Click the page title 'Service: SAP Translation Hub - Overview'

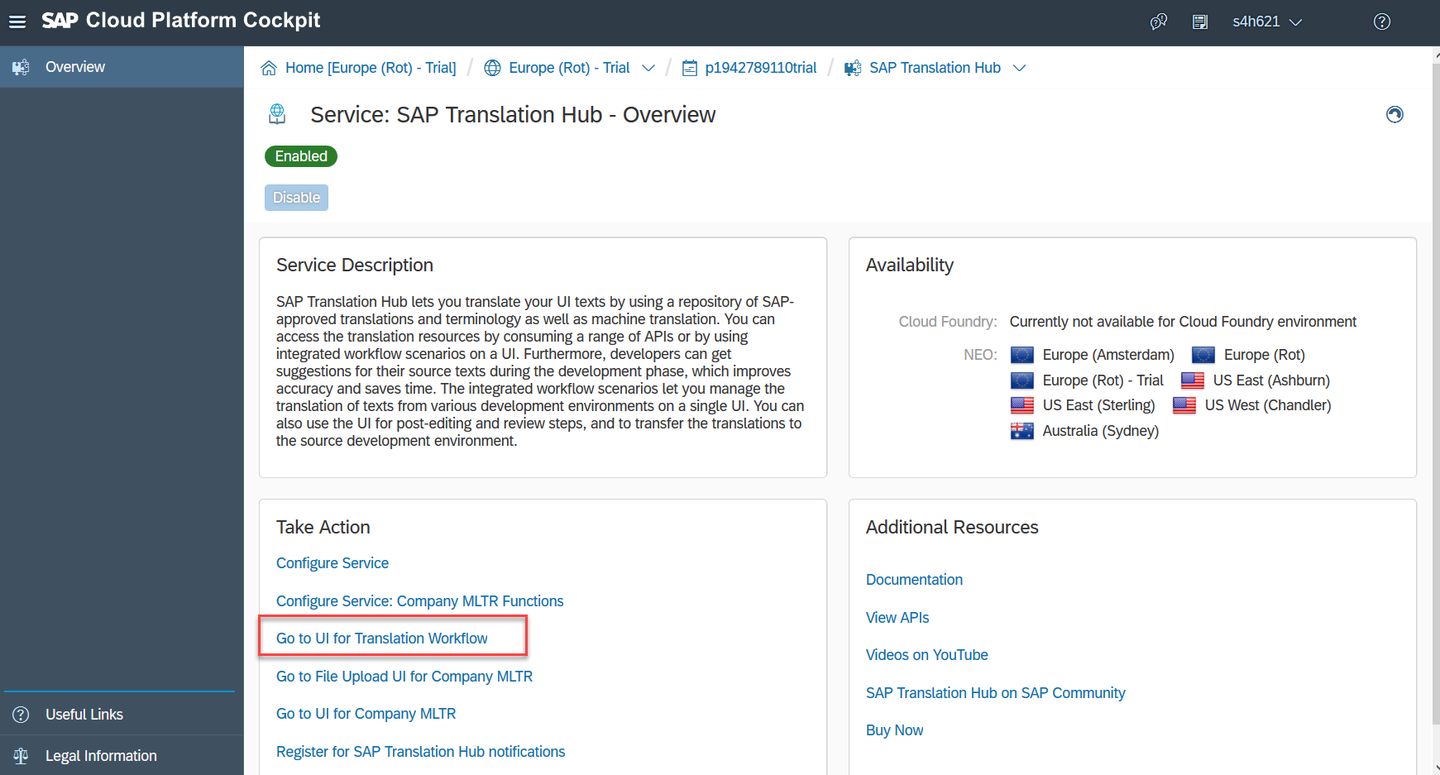coord(513,115)
